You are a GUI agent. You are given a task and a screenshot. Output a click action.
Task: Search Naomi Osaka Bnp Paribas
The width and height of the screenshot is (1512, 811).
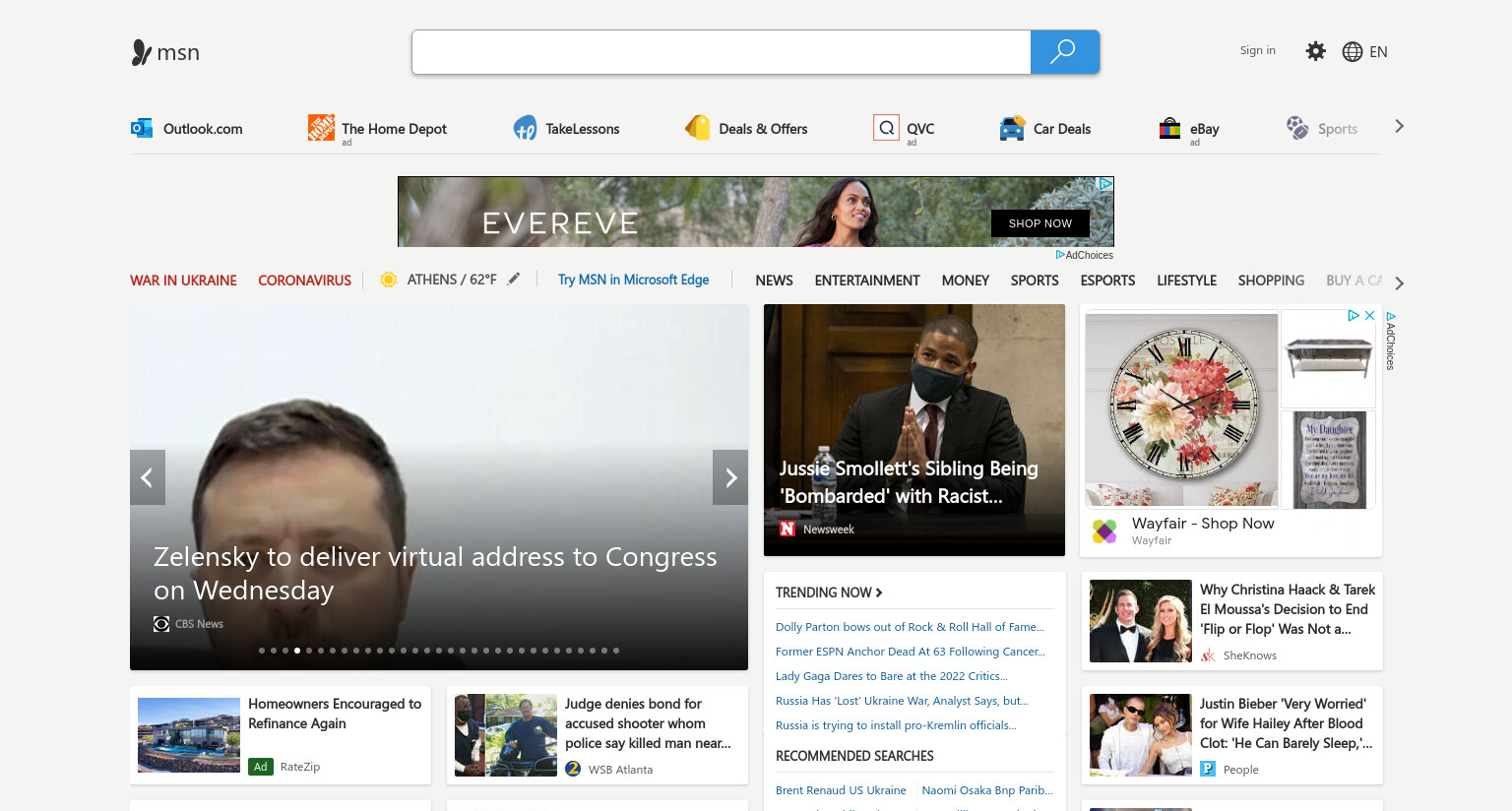click(x=987, y=790)
